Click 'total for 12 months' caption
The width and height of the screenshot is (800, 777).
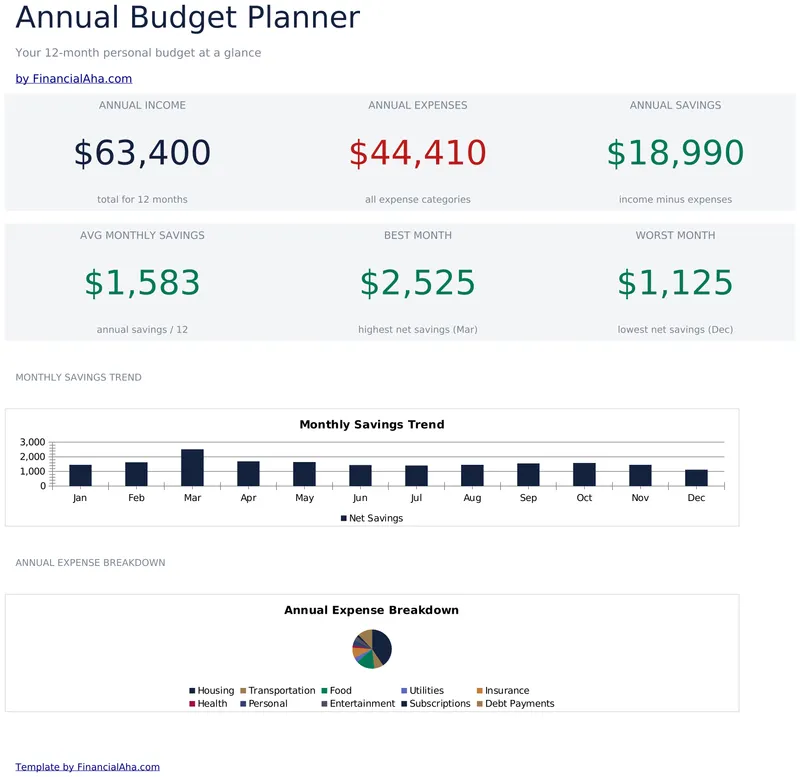coord(142,199)
